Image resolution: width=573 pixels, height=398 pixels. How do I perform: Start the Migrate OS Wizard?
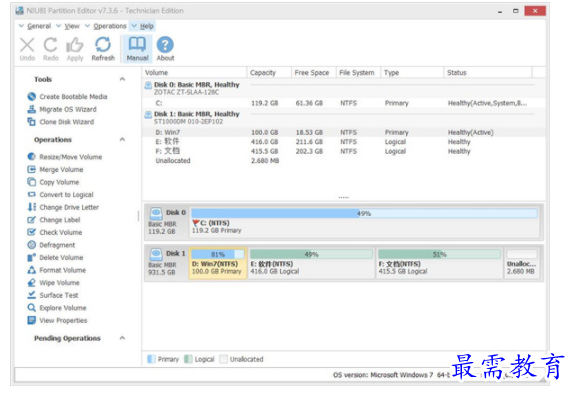pos(62,109)
